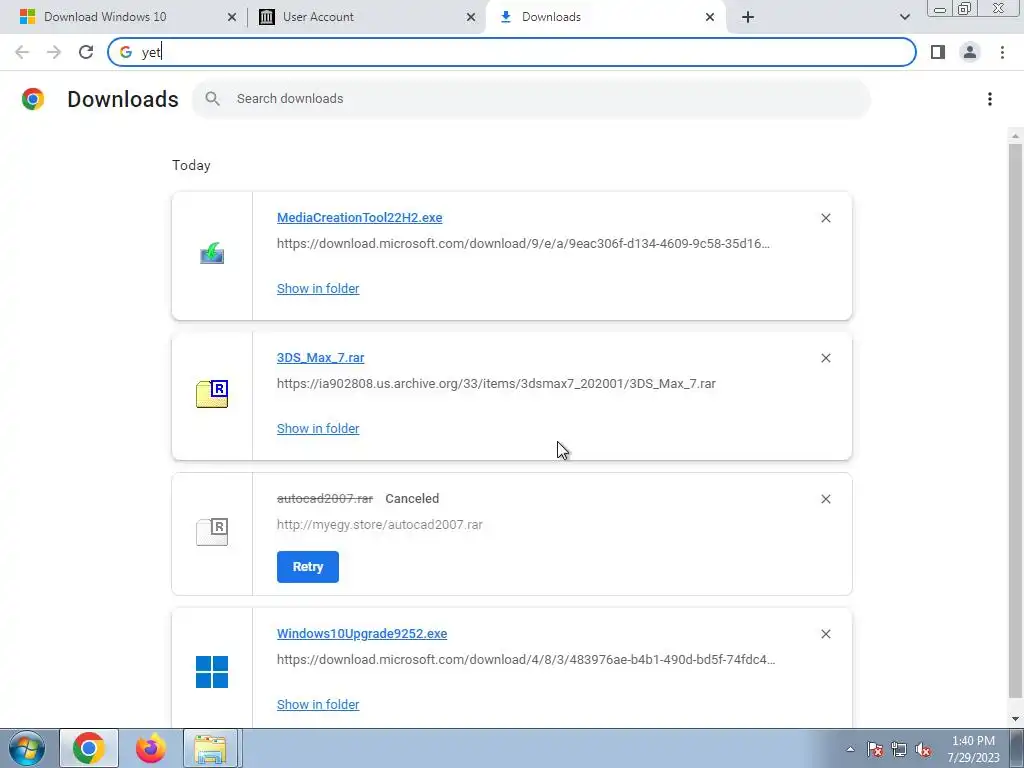Screen dimensions: 1024x768
Task: Reload the current page
Action: (x=86, y=52)
